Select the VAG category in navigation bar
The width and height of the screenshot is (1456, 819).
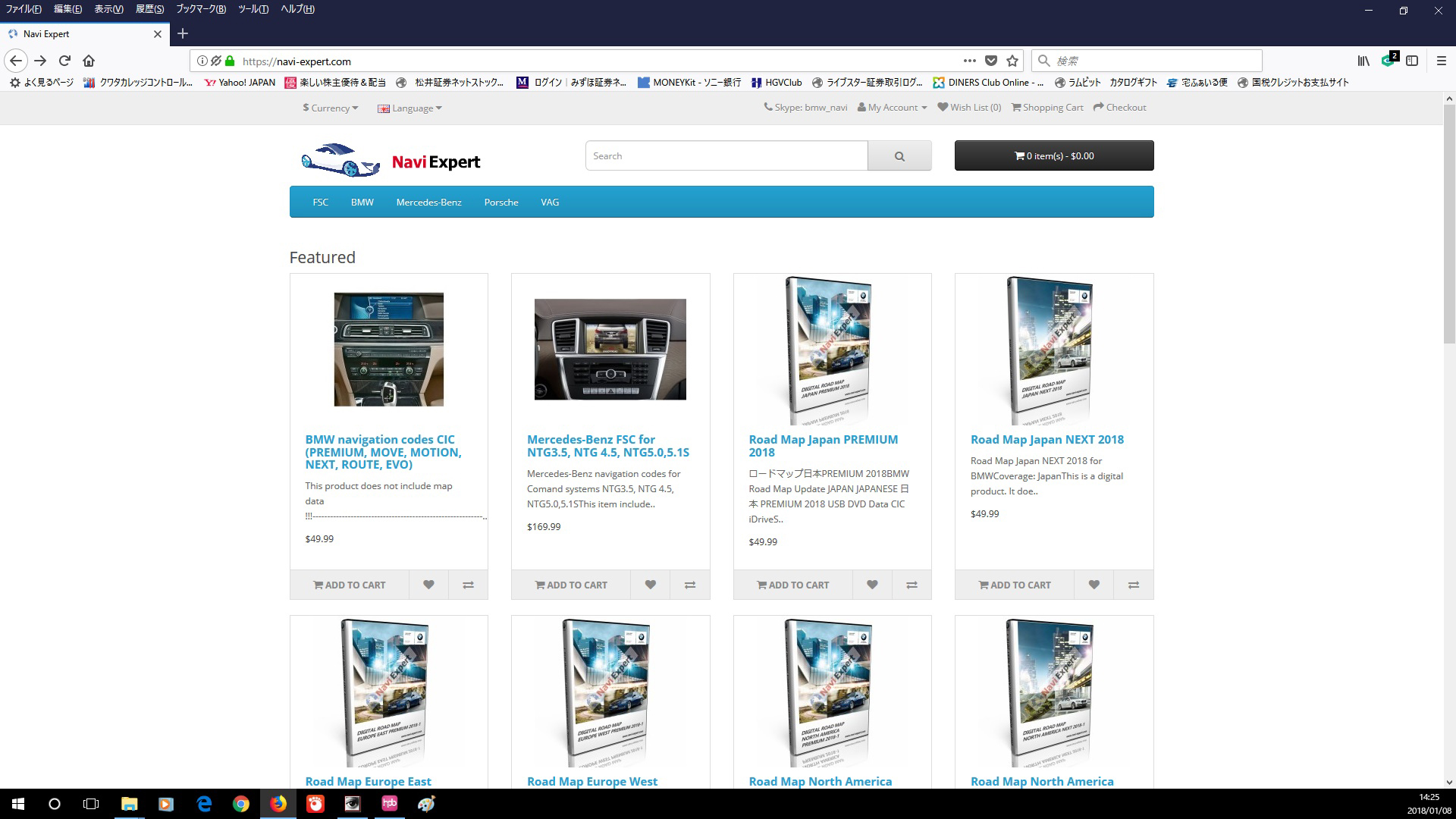[x=550, y=202]
